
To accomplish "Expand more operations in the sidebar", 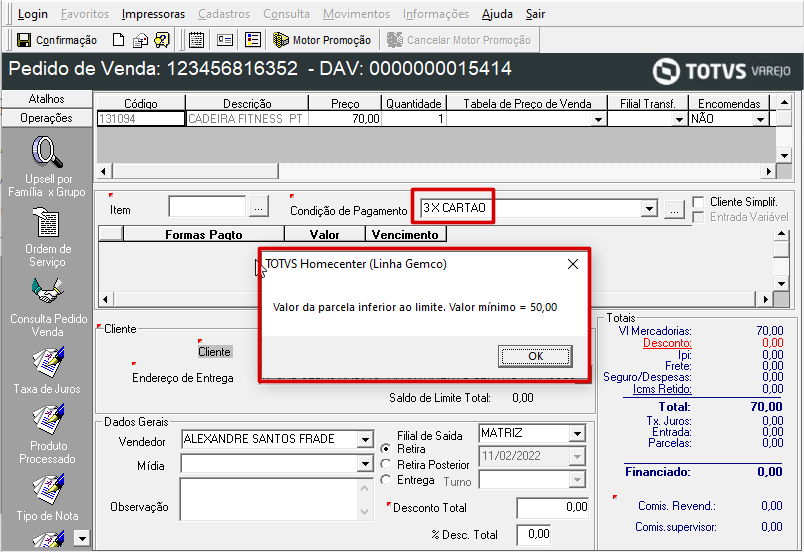I will [x=82, y=538].
